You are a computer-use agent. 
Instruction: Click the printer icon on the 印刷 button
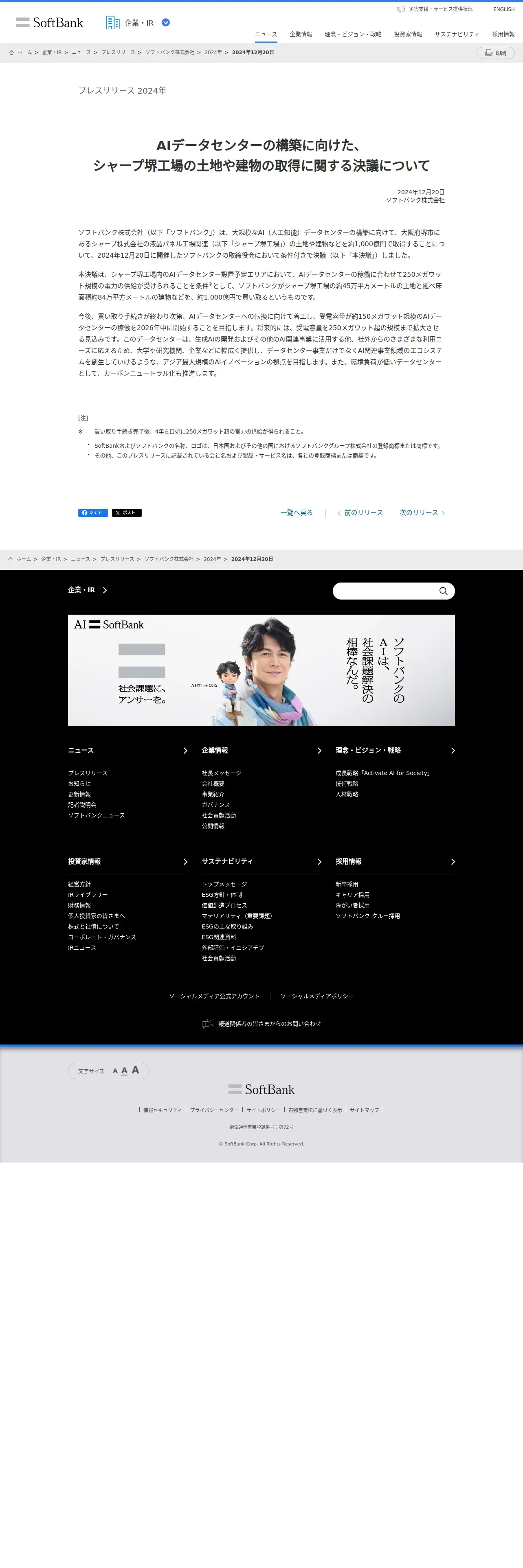pos(488,53)
